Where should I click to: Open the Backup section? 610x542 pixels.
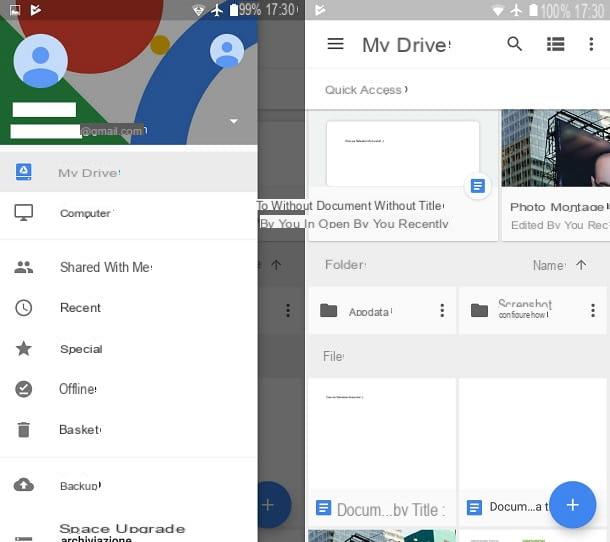(128, 486)
